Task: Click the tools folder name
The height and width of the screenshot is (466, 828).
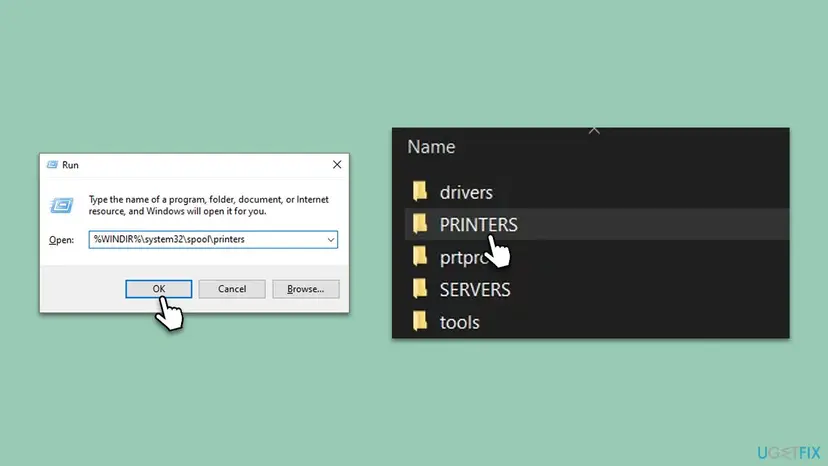Action: tap(459, 322)
